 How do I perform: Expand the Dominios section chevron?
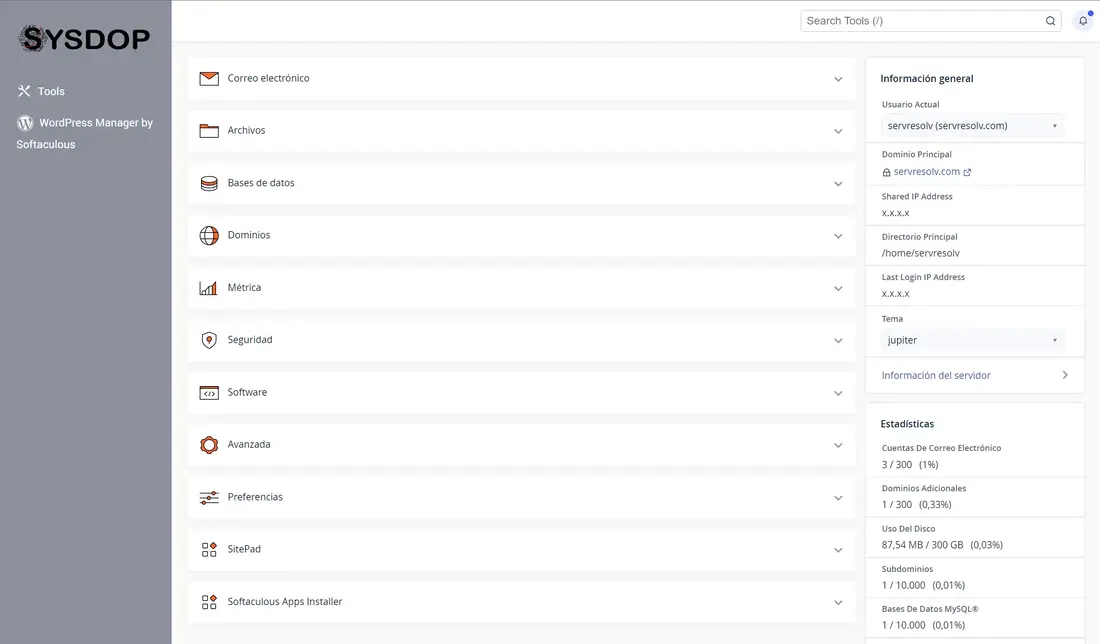[x=838, y=236]
